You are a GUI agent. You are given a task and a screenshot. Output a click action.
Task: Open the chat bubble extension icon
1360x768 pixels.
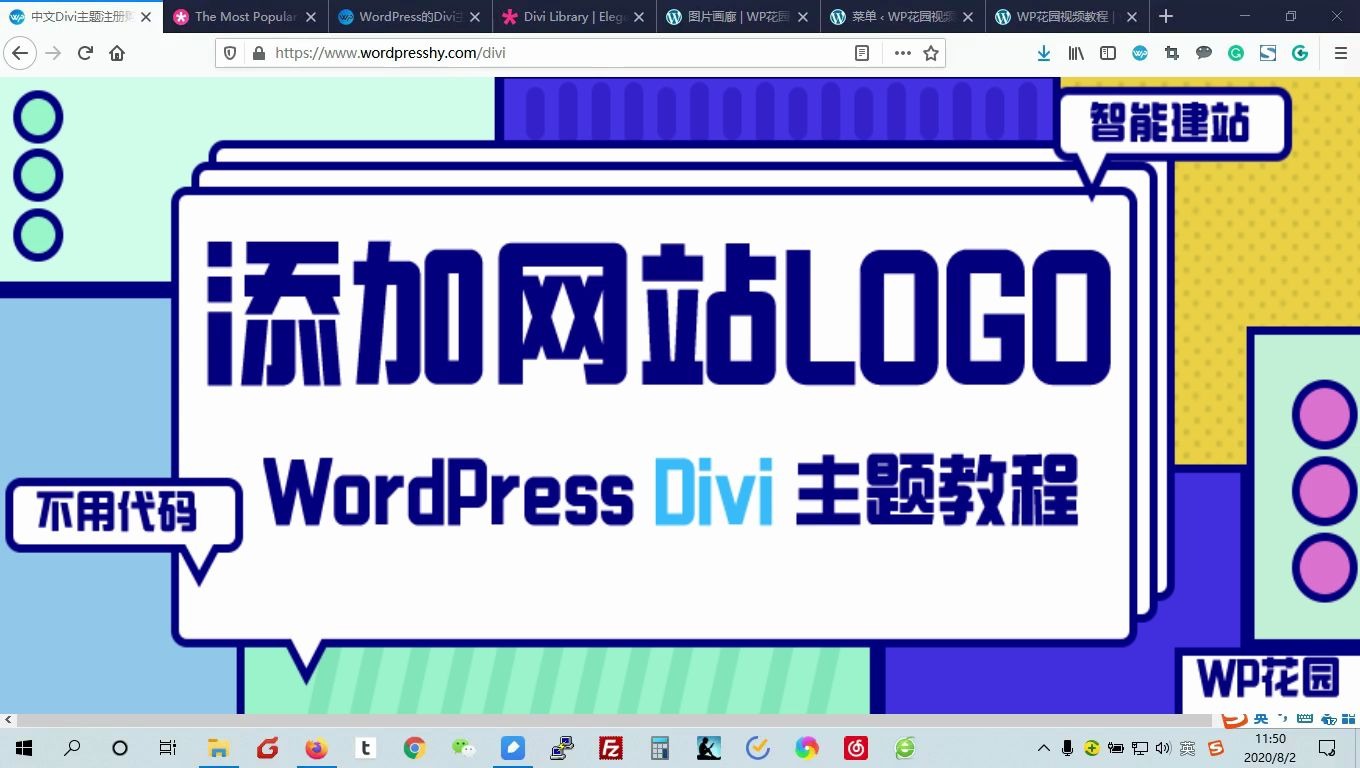coord(1204,53)
